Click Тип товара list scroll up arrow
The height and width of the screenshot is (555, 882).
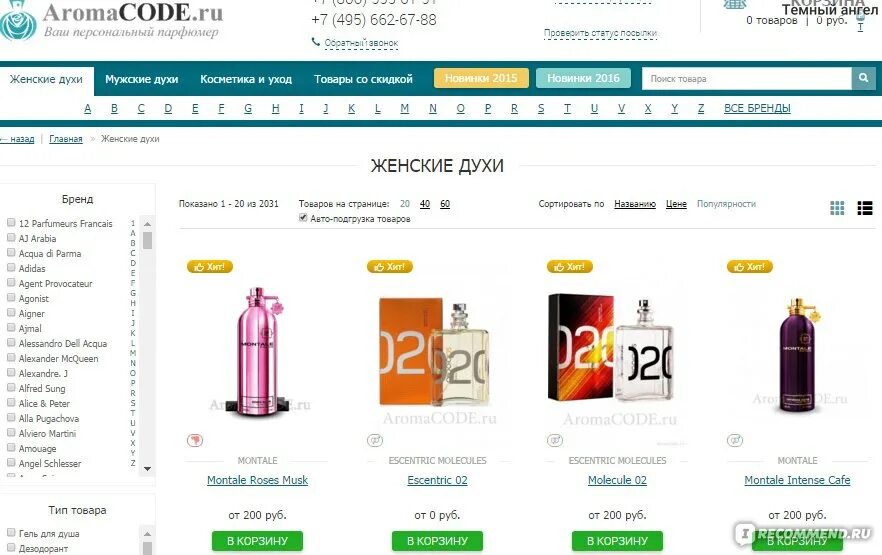tap(147, 534)
